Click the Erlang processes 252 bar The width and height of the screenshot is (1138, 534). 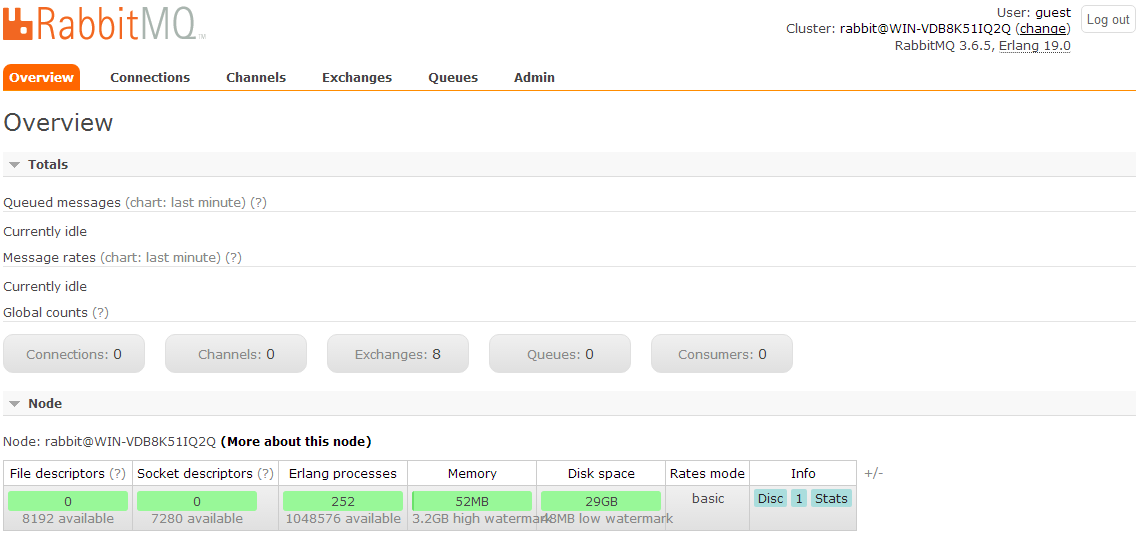[343, 501]
